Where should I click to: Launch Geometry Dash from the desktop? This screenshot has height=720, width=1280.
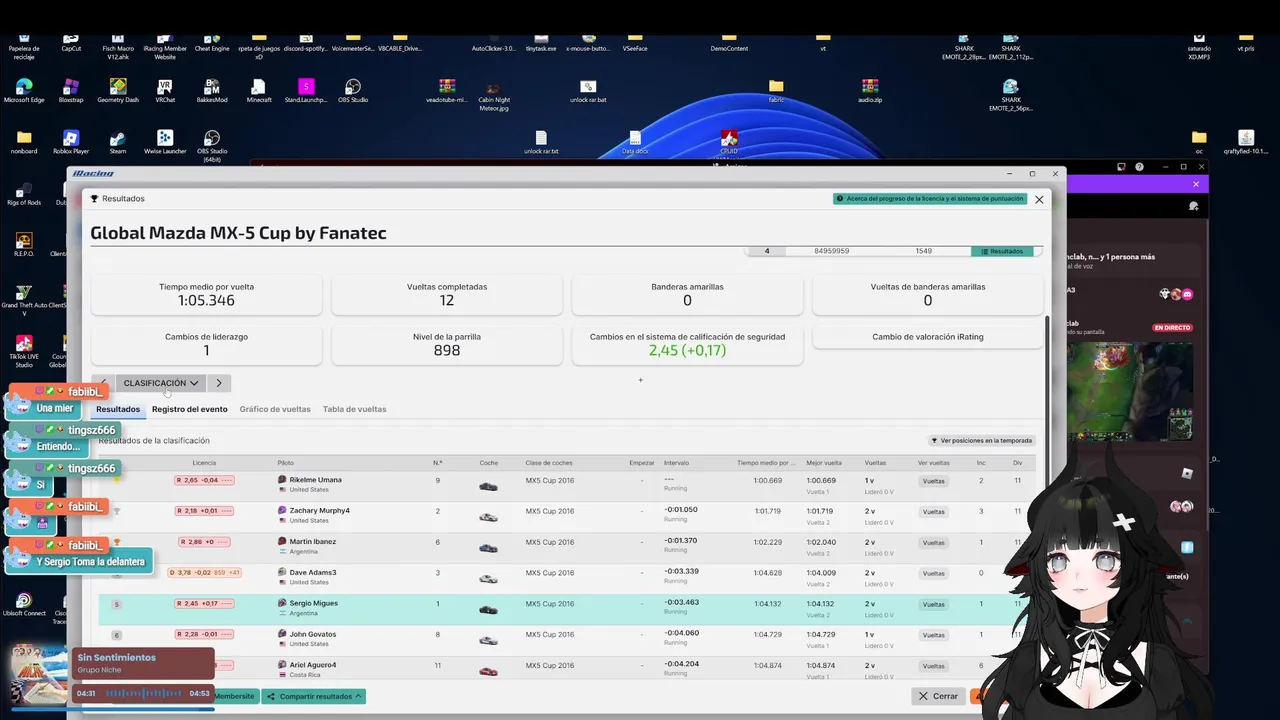click(118, 91)
